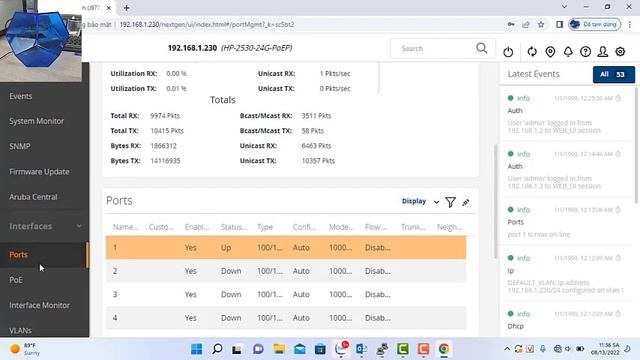Click the Chrome icon in the taskbar
Viewport: 640px width, 360px height.
[x=444, y=349]
